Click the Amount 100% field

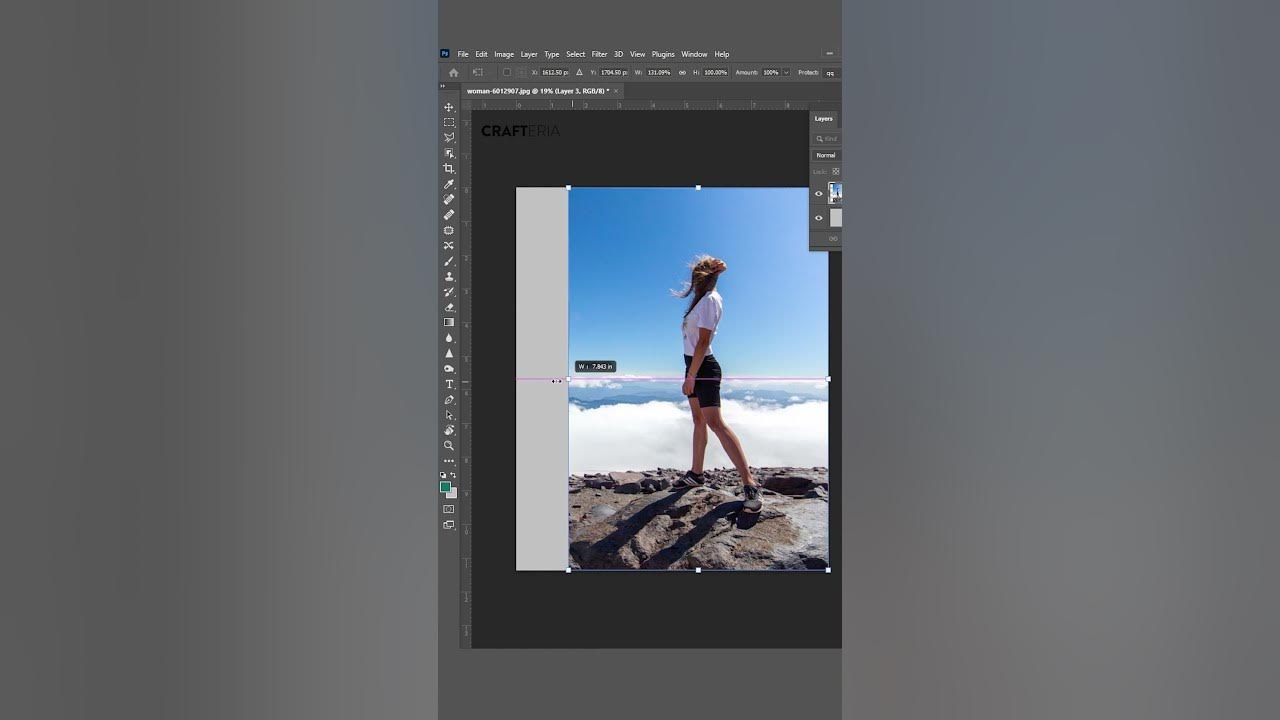coord(771,72)
